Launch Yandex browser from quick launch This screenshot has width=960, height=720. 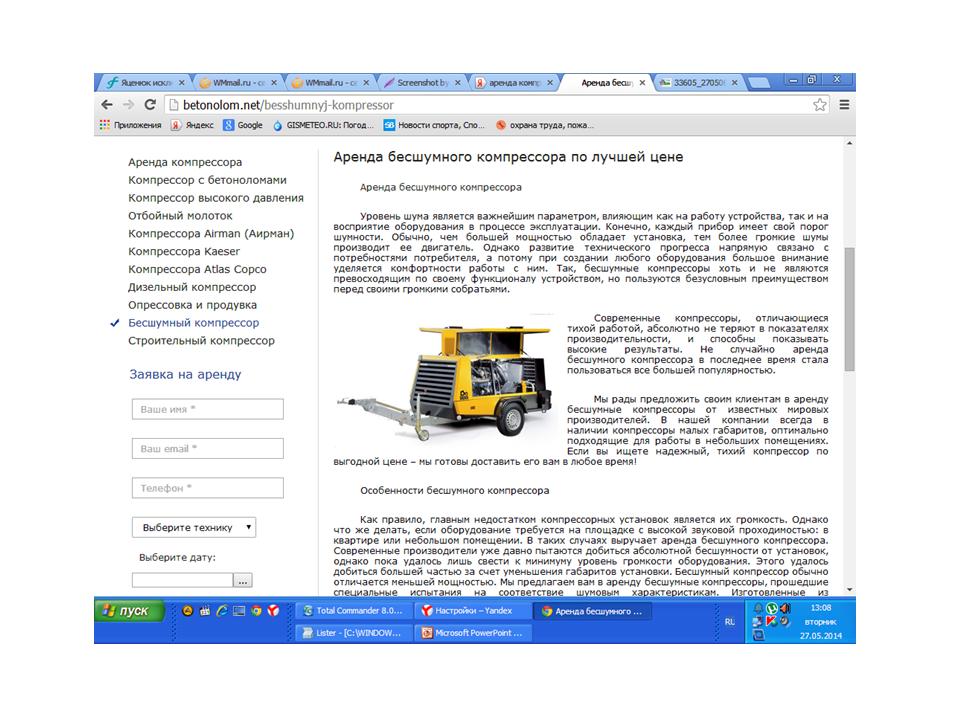(273, 610)
